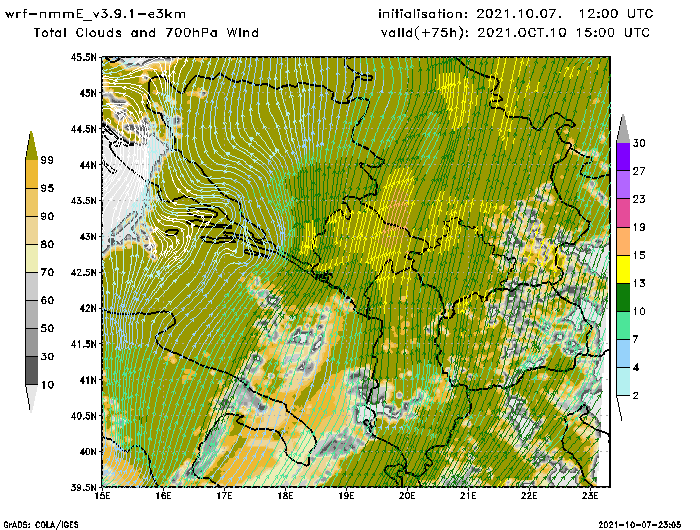
Task: Click the 43N latitude label
Action: pos(87,237)
